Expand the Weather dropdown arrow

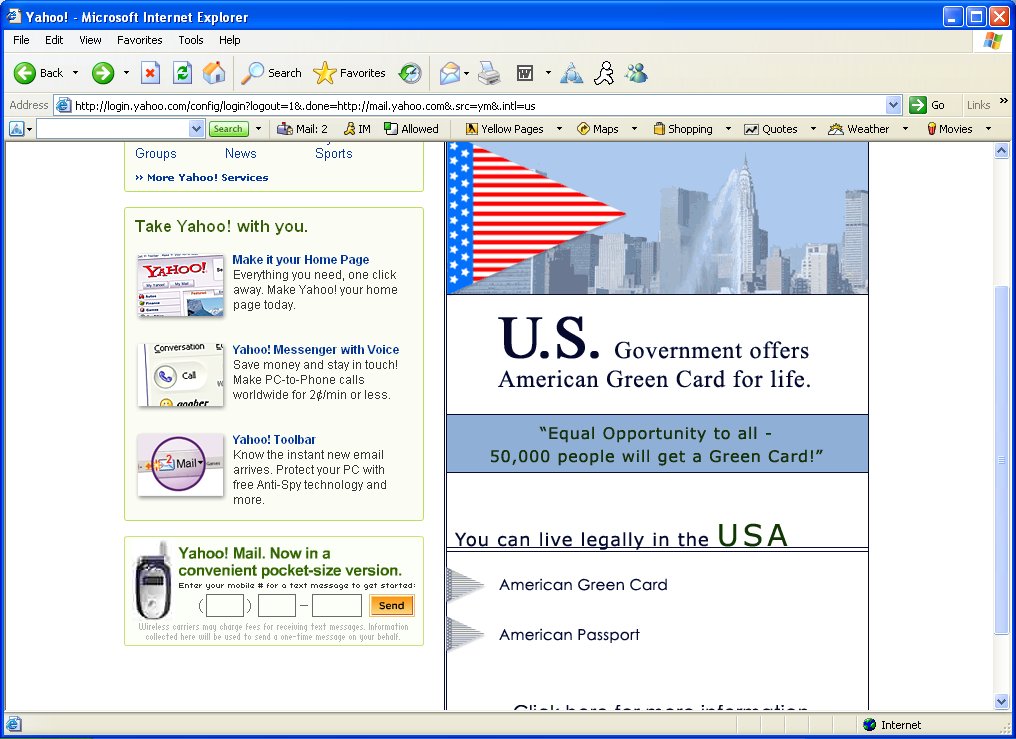click(x=905, y=129)
